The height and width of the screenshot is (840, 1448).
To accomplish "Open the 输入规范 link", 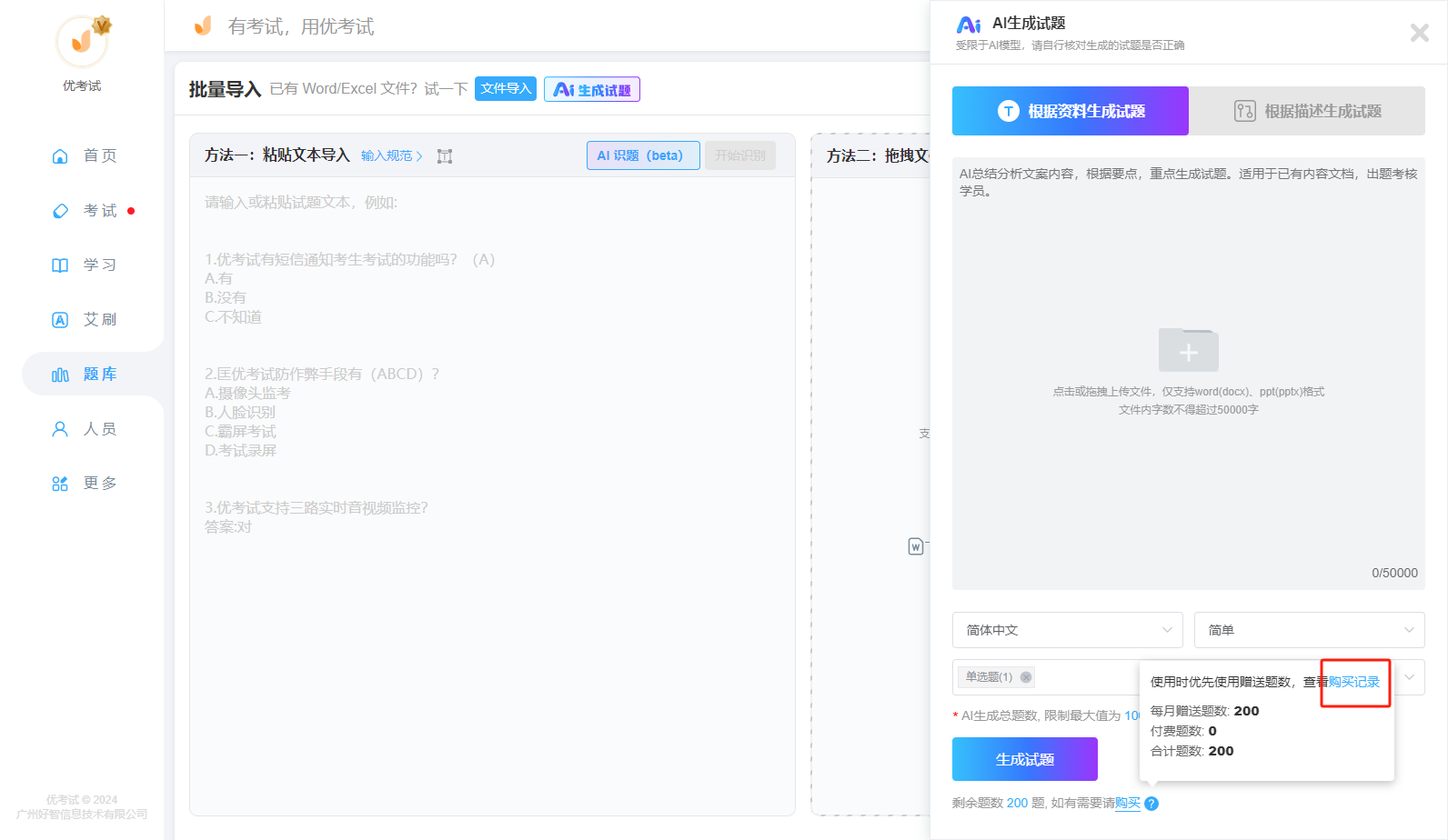I will (x=391, y=155).
